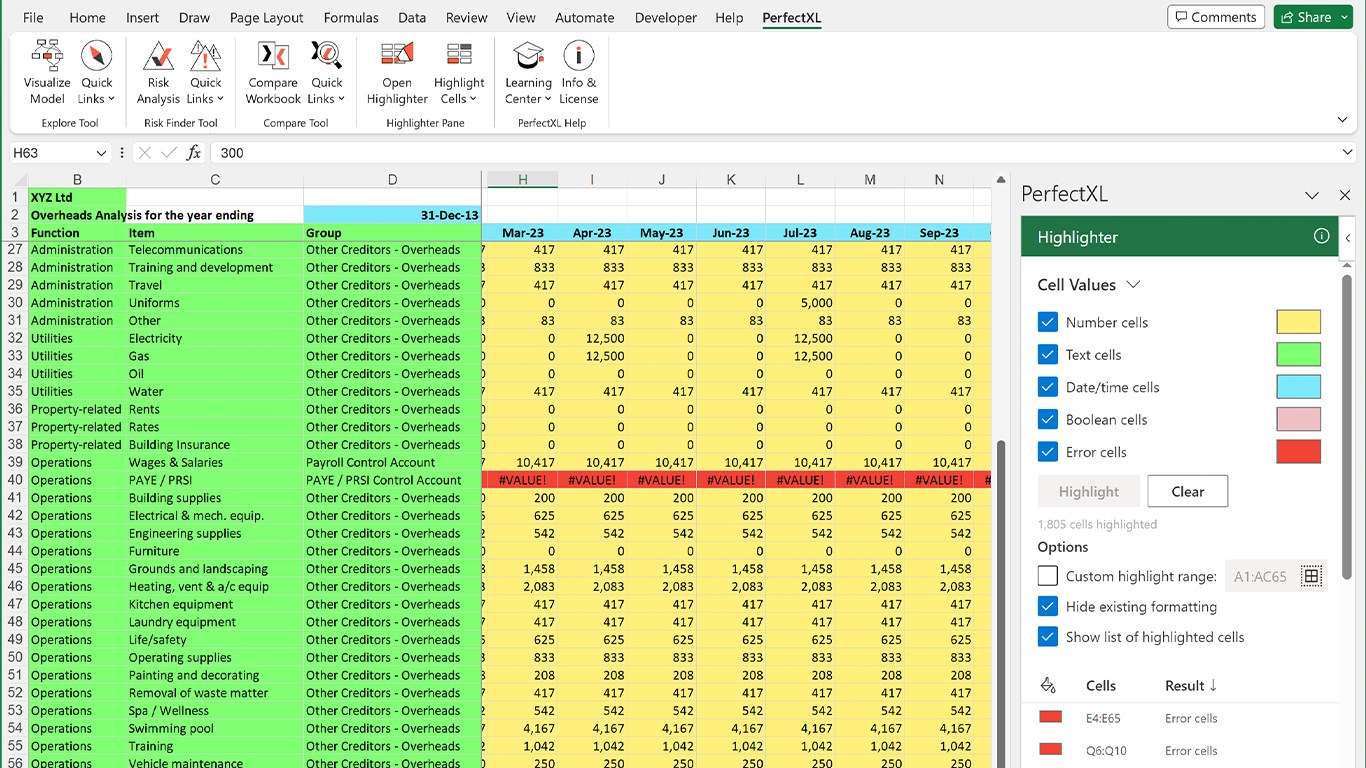Screen dimensions: 1366x768
Task: Click the Custom highlight range field A1:AC65
Action: click(1262, 576)
